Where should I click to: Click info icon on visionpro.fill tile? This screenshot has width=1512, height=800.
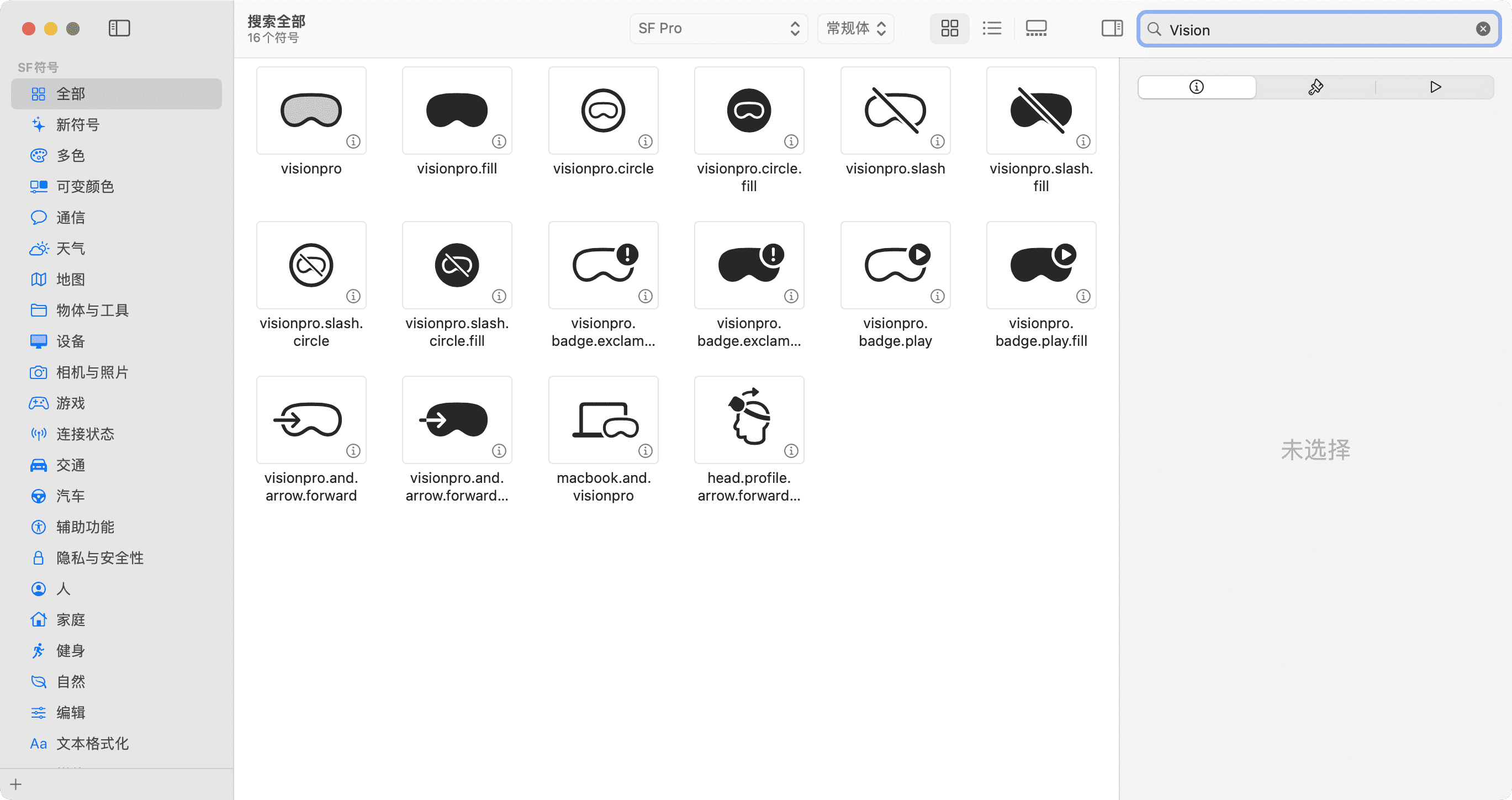coord(499,141)
